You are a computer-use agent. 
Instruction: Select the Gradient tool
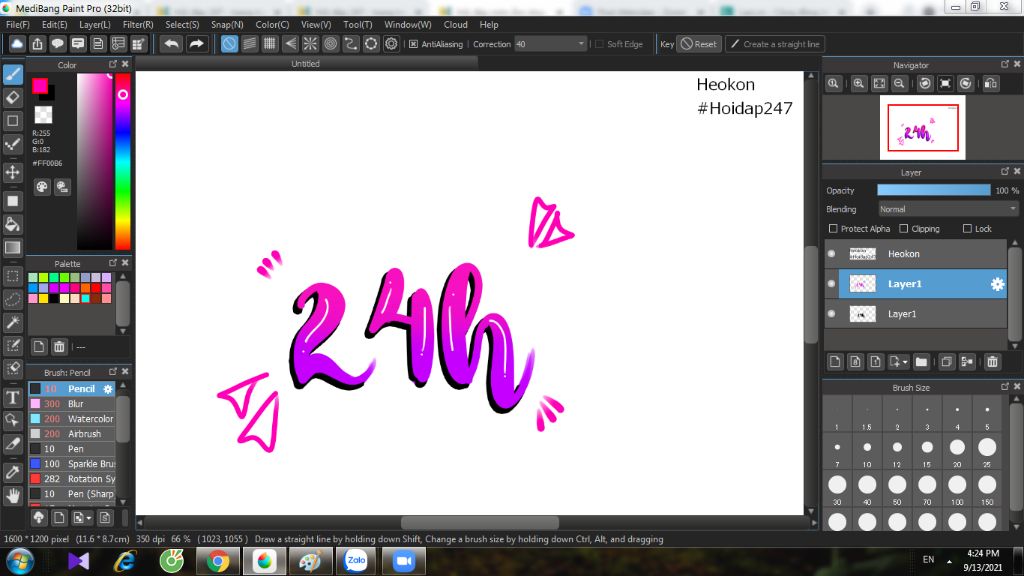click(13, 248)
